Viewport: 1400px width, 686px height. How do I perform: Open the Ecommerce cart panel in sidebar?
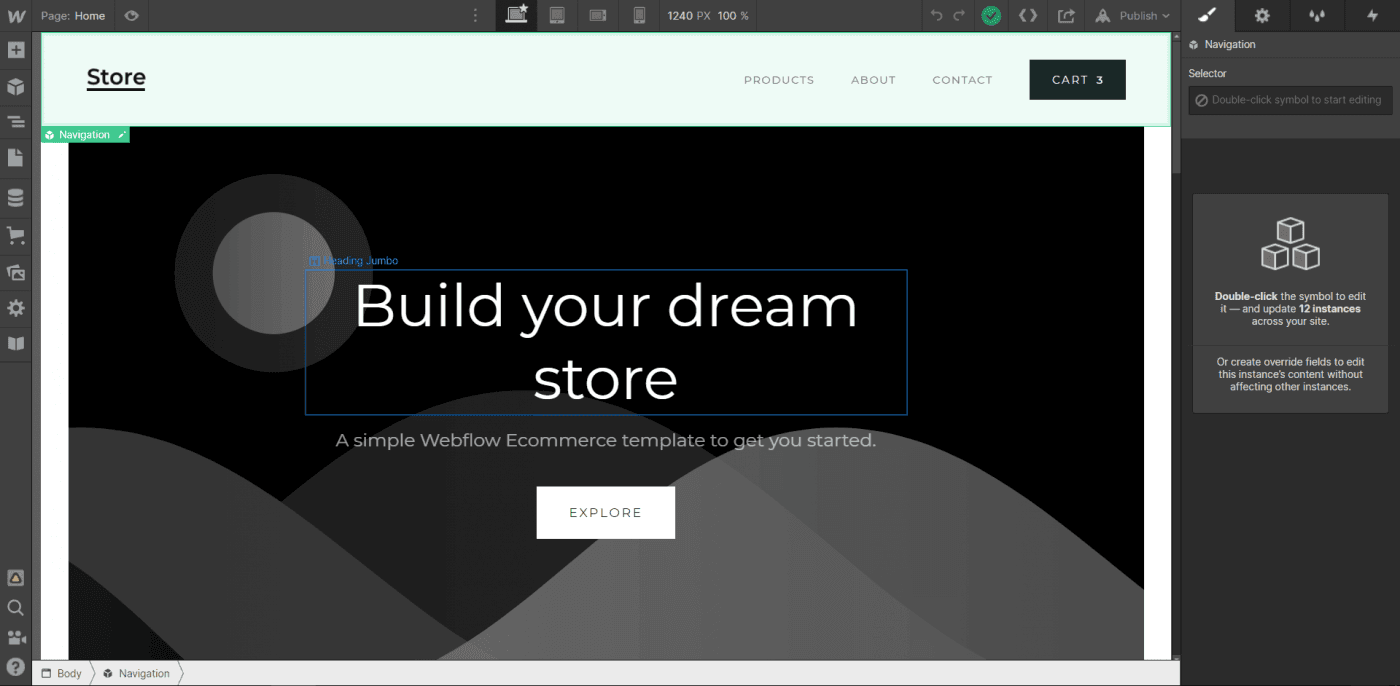(16, 236)
